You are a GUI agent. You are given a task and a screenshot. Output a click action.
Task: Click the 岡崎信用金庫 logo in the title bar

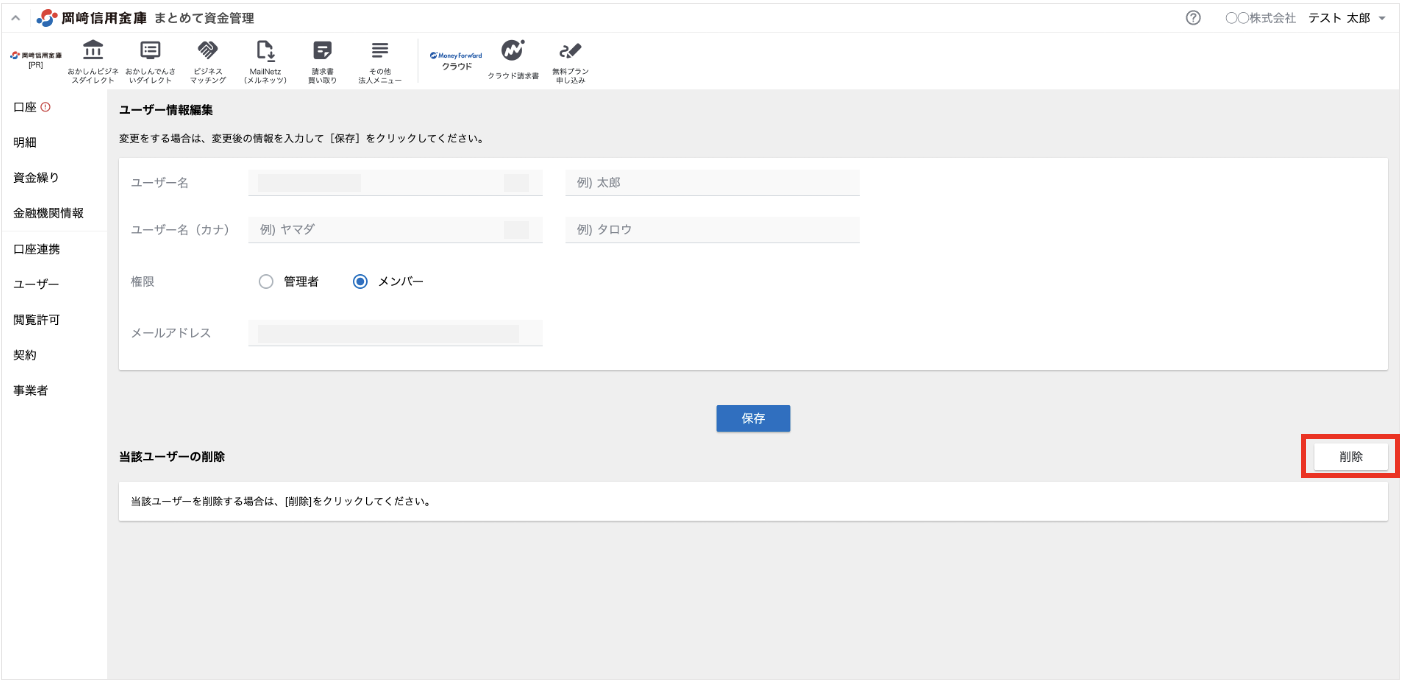[x=92, y=18]
